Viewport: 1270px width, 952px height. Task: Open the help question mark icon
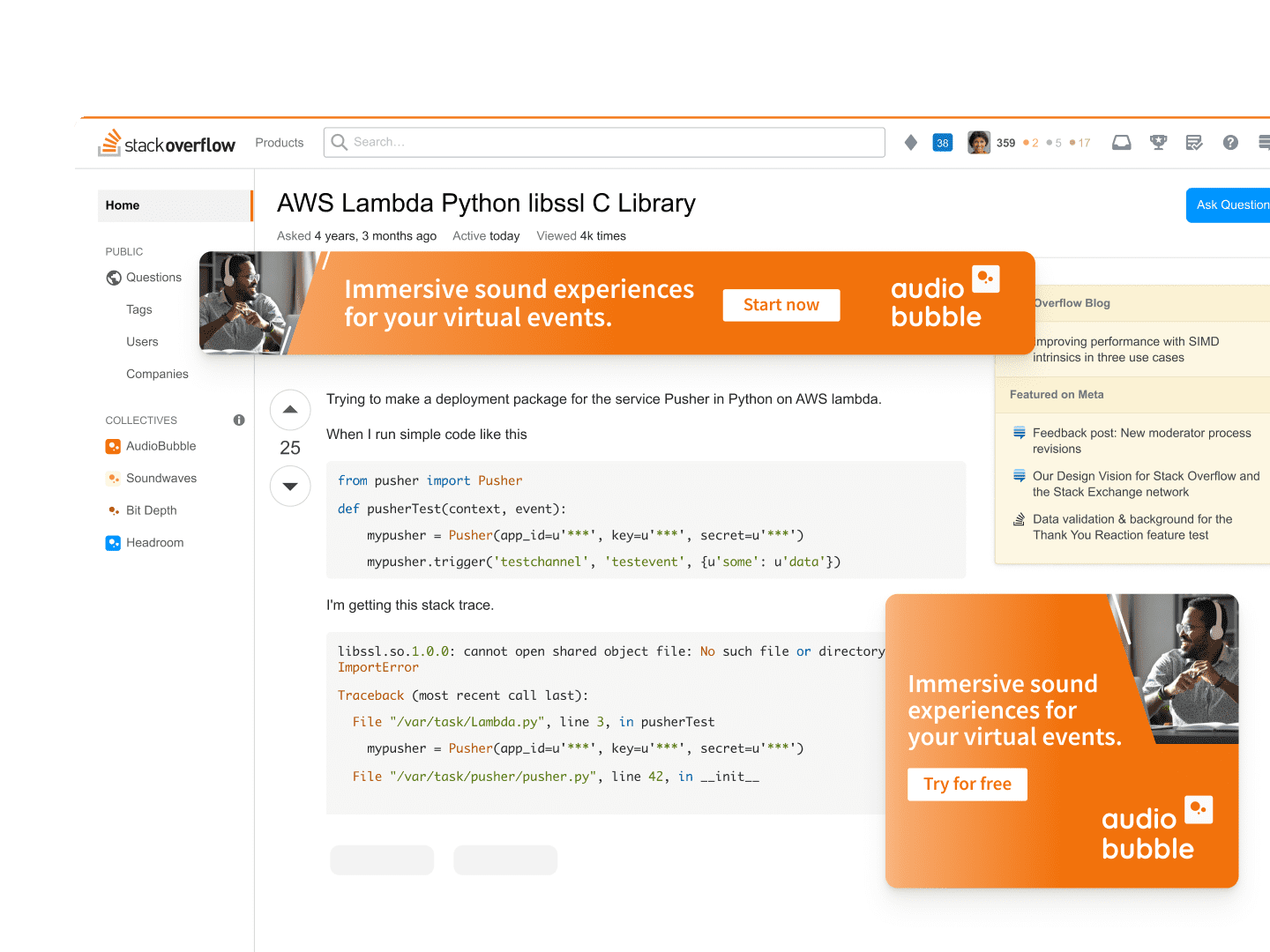1230,143
